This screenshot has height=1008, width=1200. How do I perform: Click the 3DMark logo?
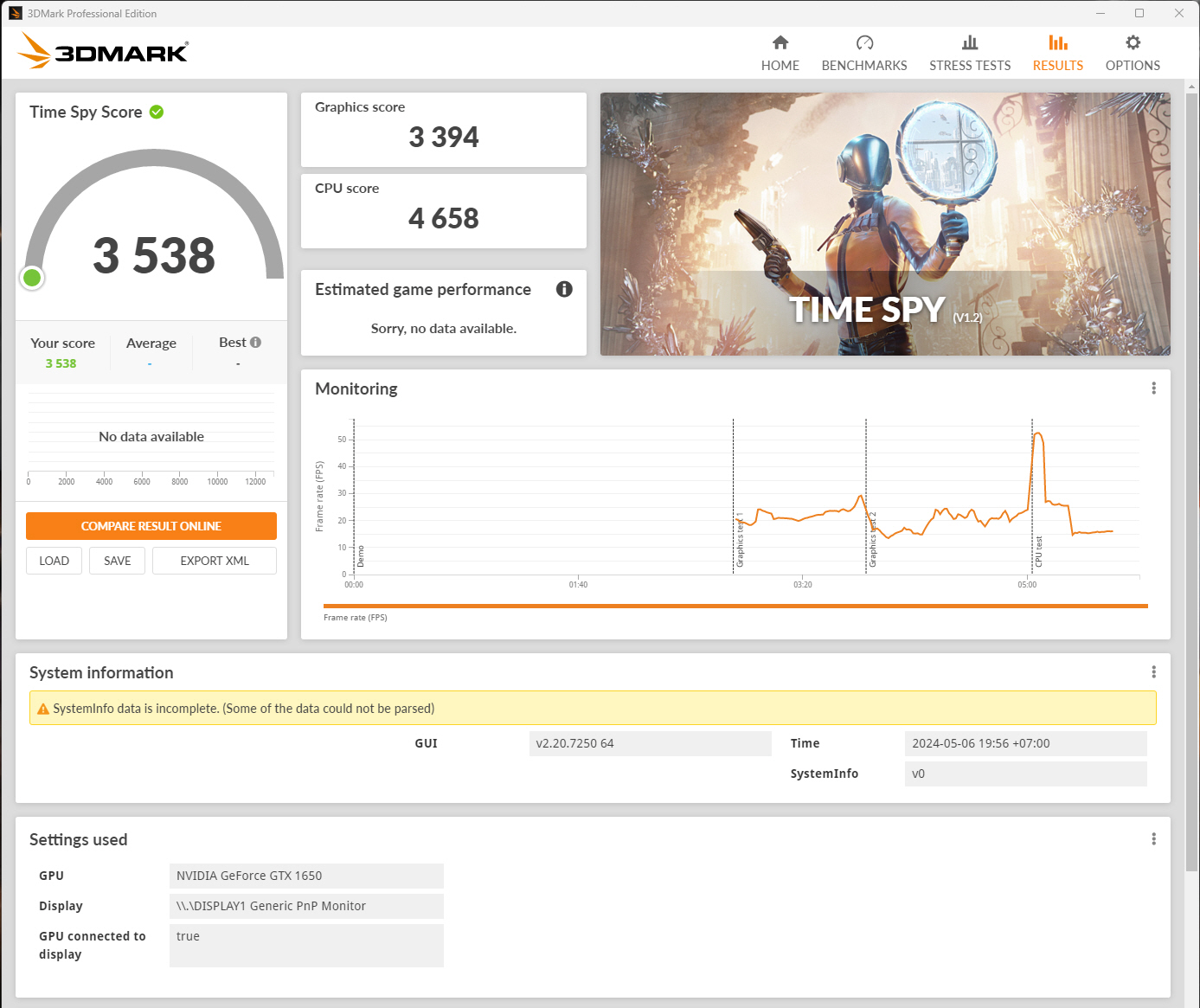[104, 52]
